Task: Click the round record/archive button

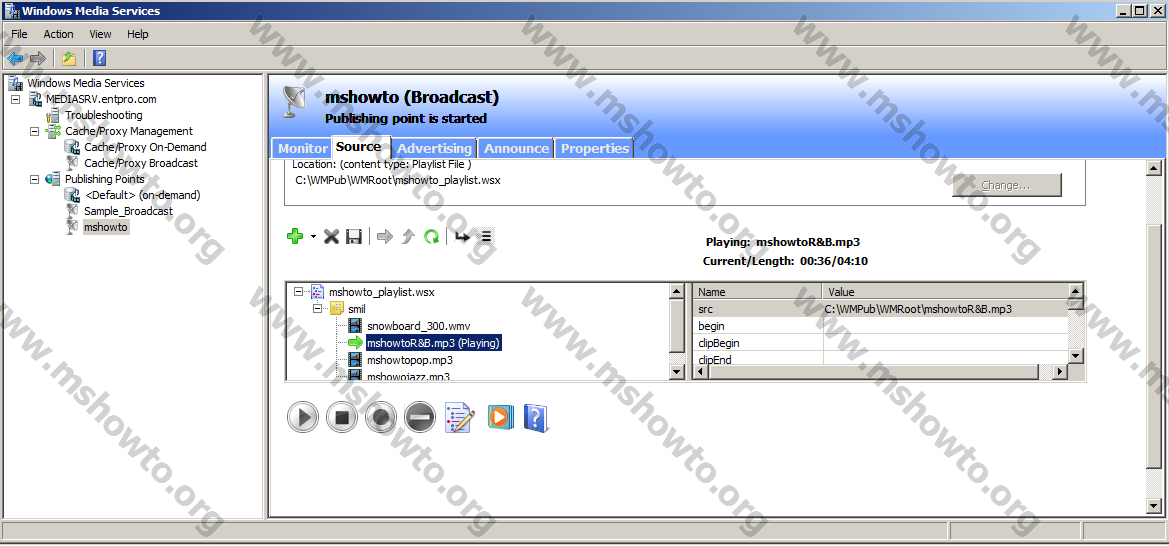Action: 381,417
